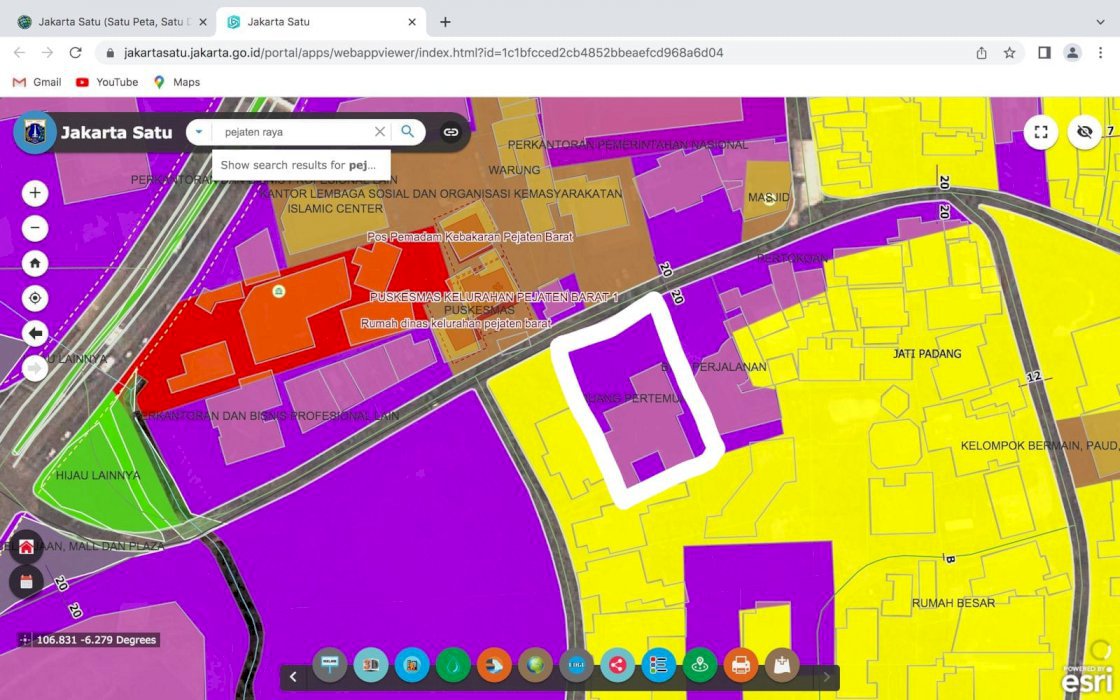Open the print widget

click(x=741, y=665)
